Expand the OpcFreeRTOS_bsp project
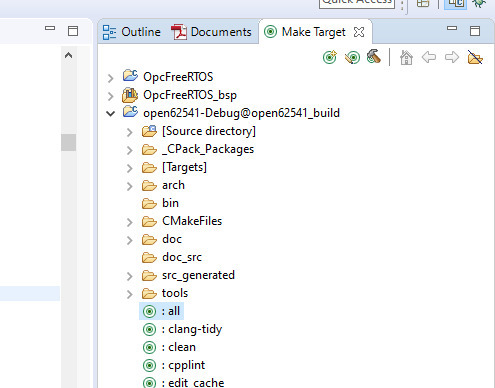Viewport: 495px width, 388px height. 110,96
